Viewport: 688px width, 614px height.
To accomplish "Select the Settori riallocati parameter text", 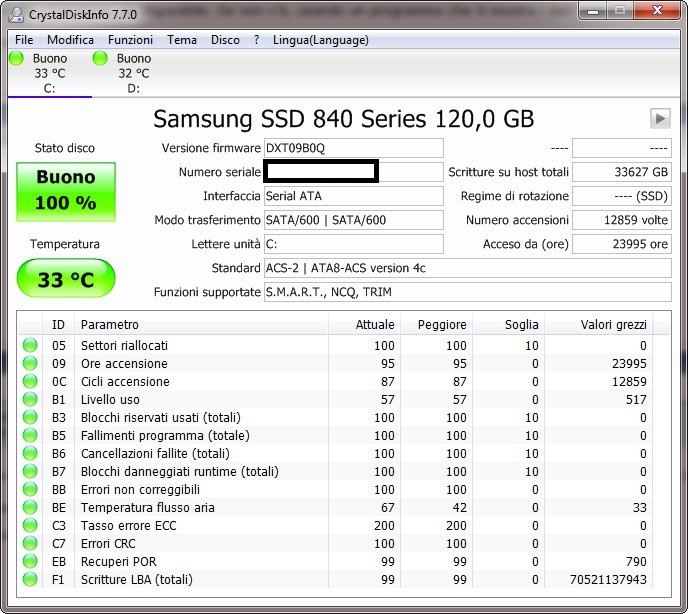I will (x=124, y=345).
